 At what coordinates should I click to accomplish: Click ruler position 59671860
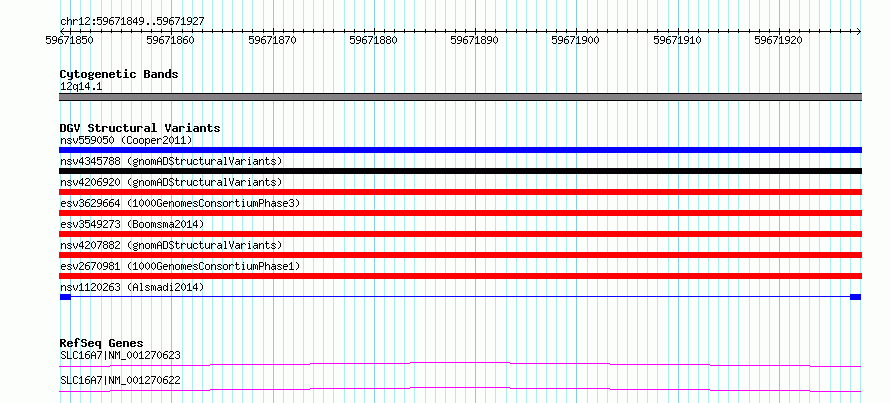coord(170,40)
